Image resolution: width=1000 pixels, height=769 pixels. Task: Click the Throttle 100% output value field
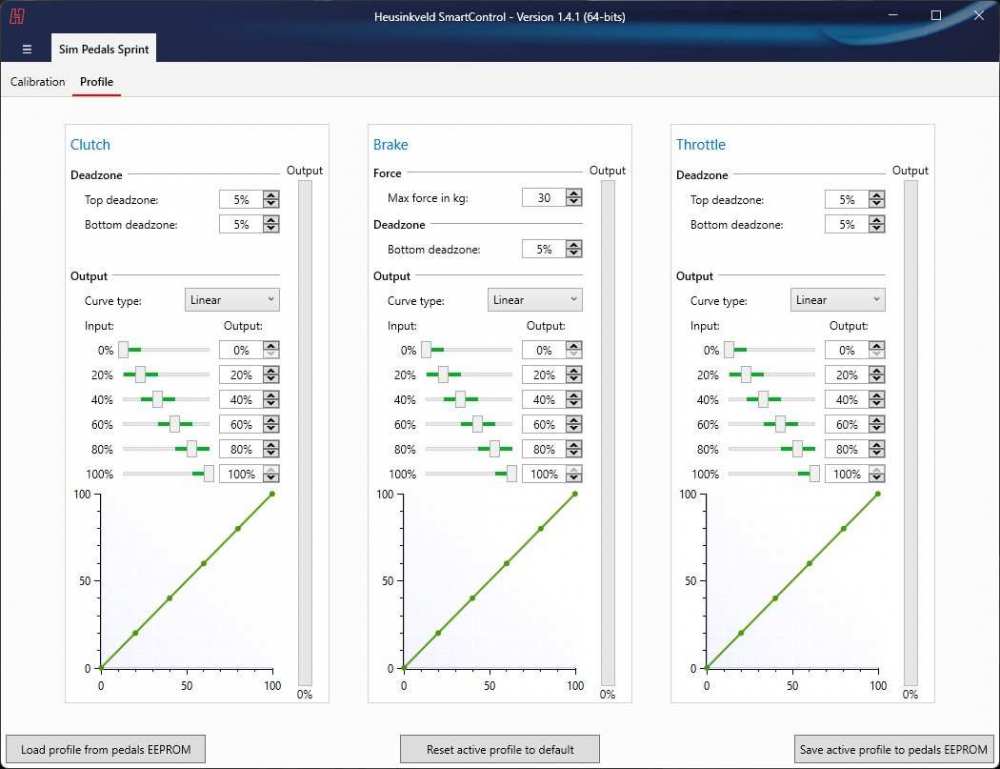pyautogui.click(x=847, y=474)
